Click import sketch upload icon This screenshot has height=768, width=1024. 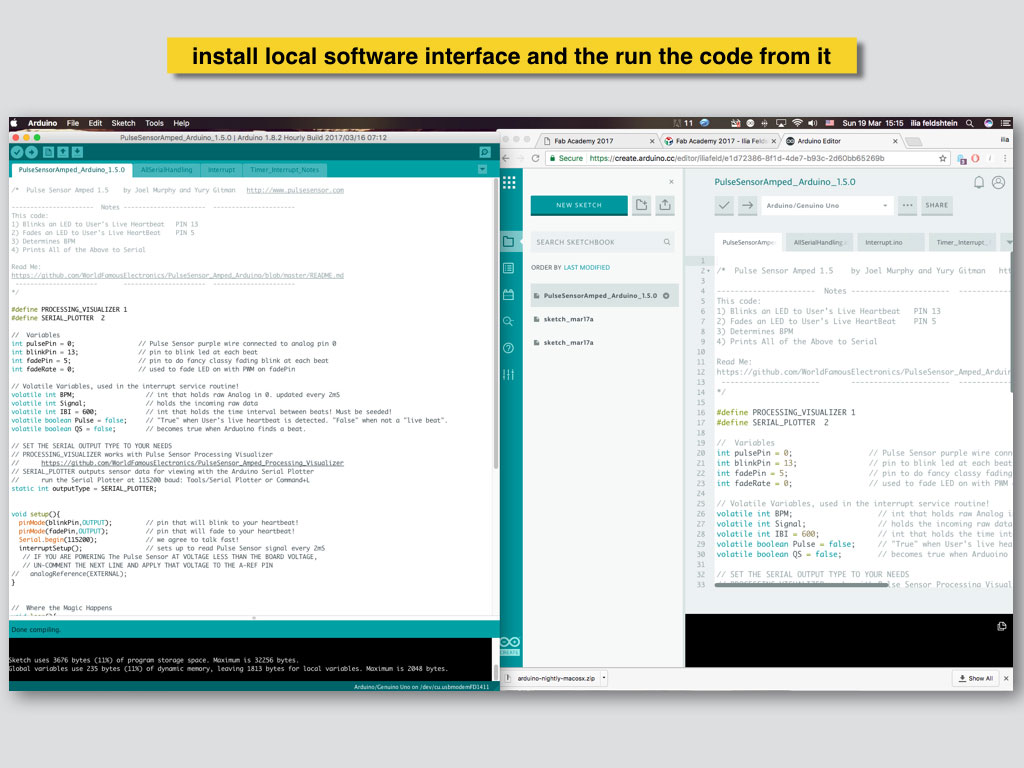coord(665,205)
